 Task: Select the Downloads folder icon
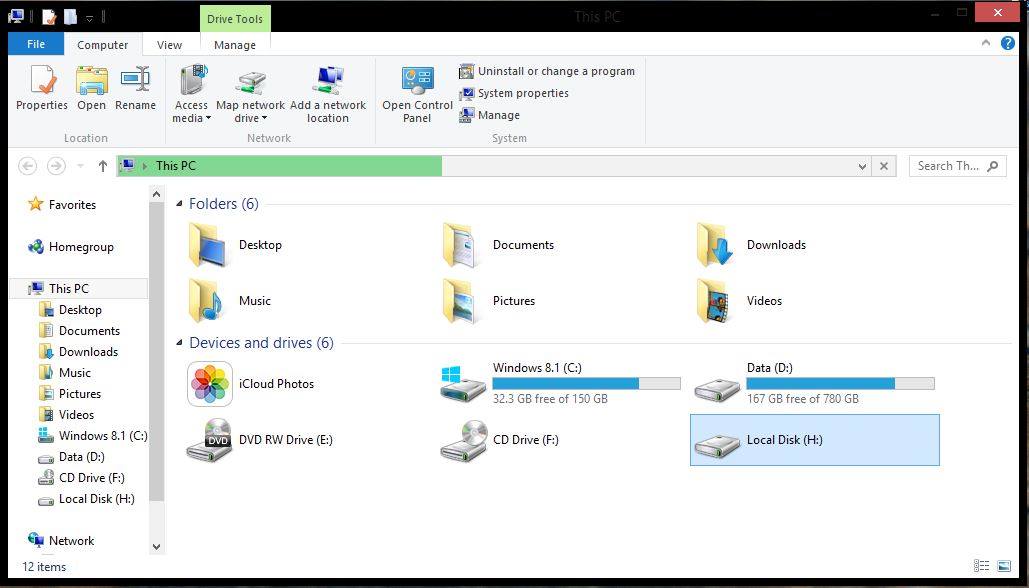click(x=715, y=245)
